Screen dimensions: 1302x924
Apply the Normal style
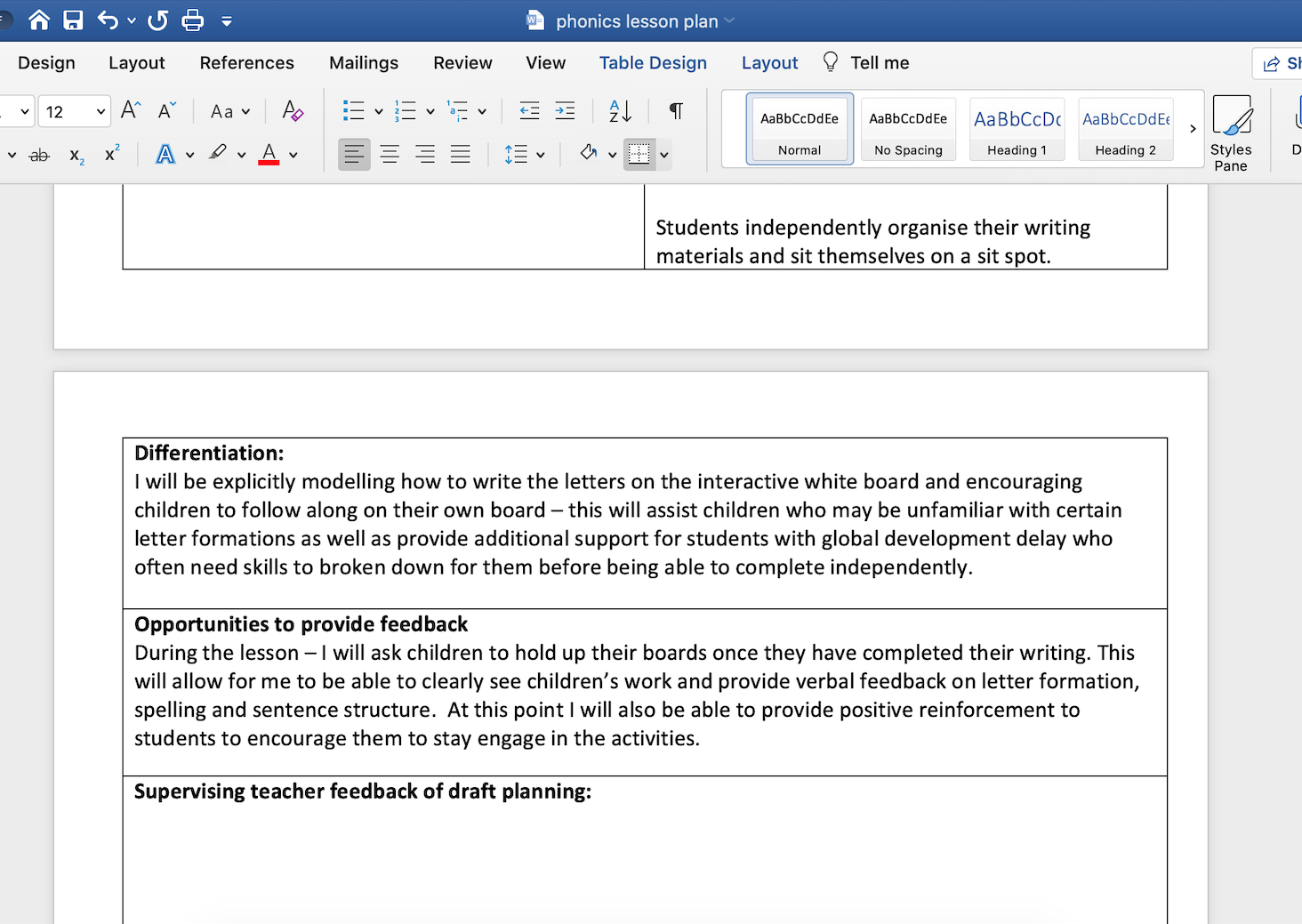click(x=800, y=129)
